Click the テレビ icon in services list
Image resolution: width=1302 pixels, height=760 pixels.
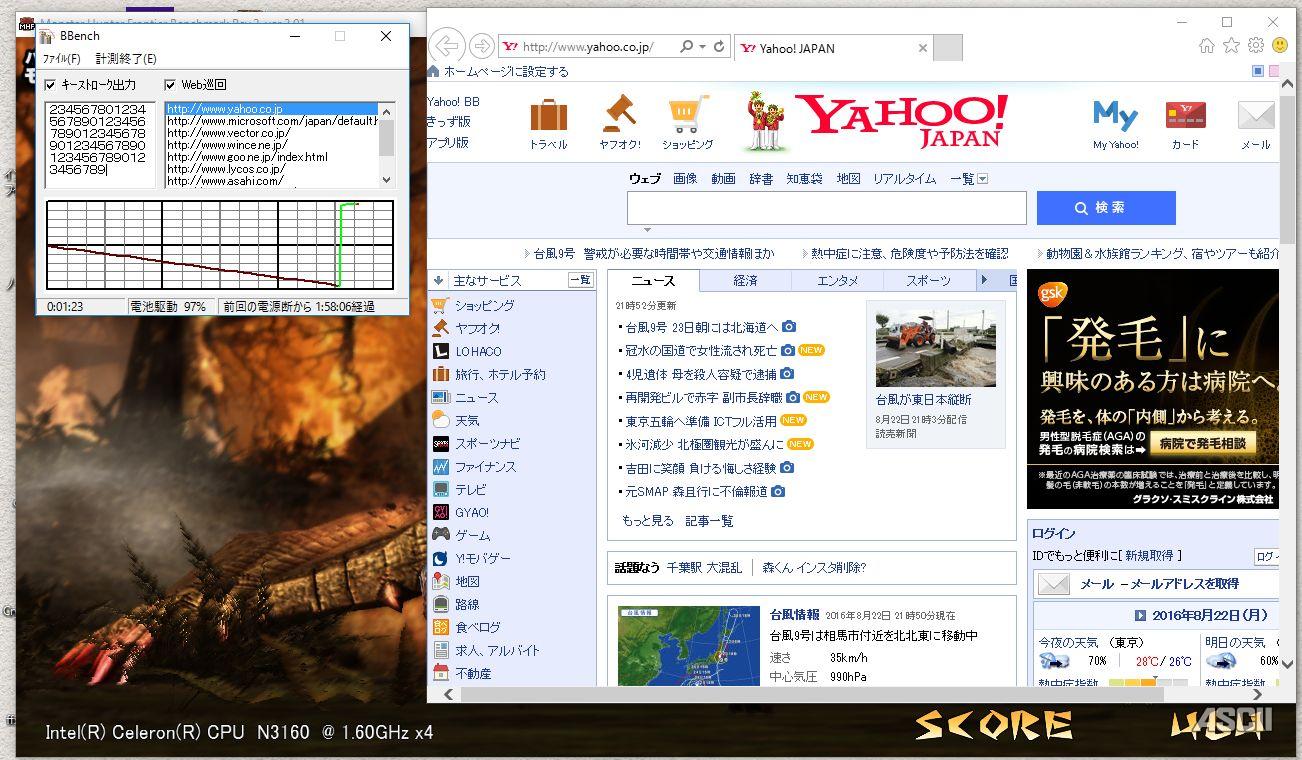pos(441,489)
